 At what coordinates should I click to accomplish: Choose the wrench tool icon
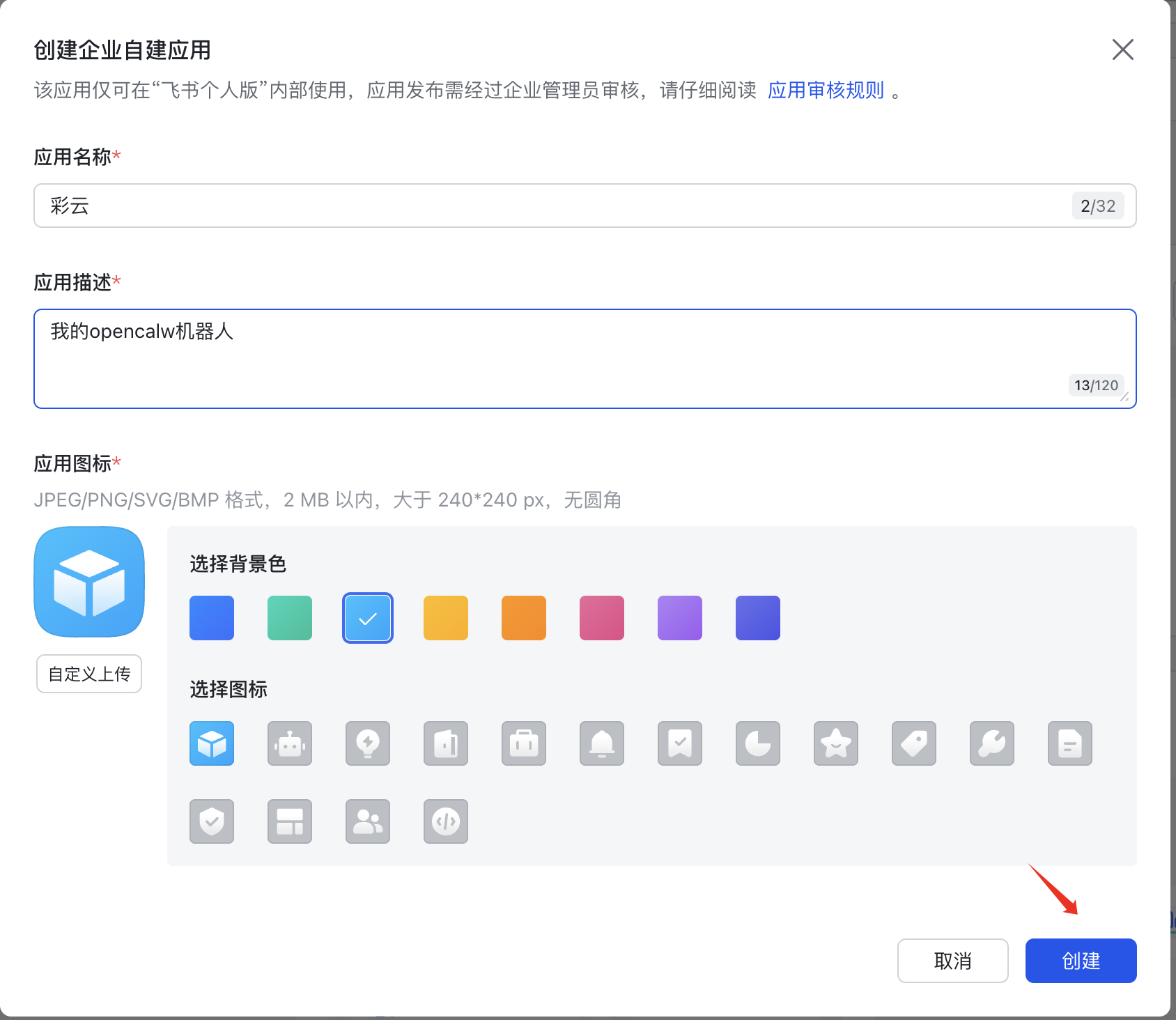991,743
